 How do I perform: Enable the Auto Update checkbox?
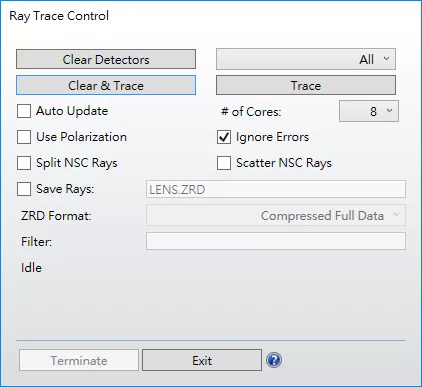click(x=24, y=111)
